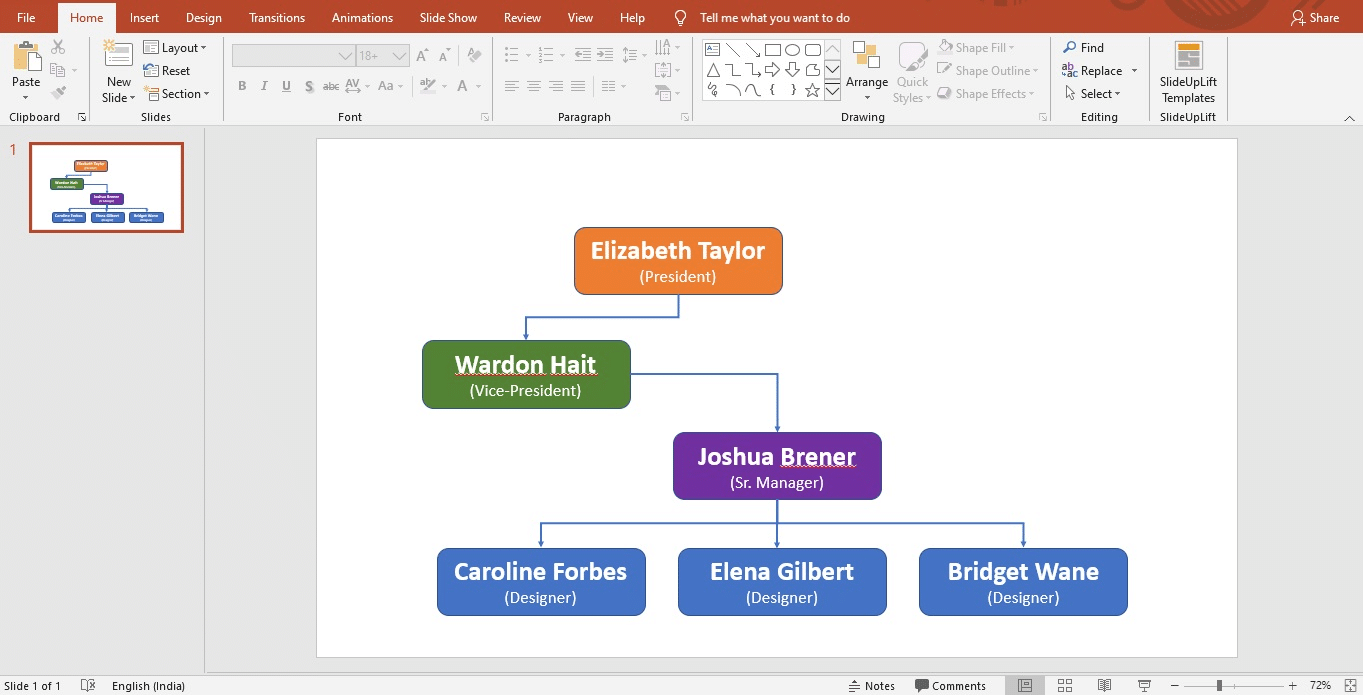Click zoom in on the zoom slider

pyautogui.click(x=1291, y=685)
